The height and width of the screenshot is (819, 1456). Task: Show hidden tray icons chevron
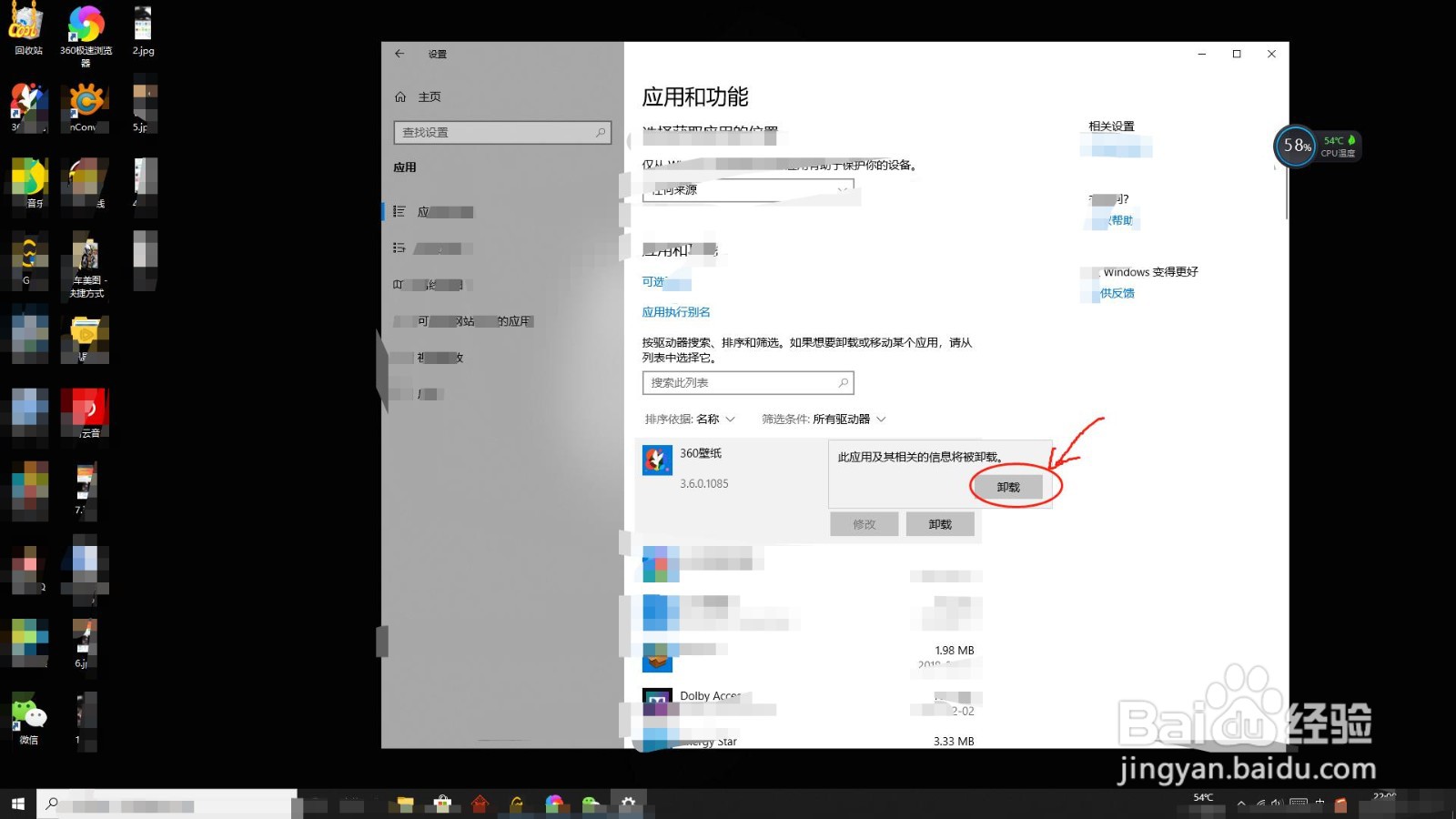point(1240,804)
